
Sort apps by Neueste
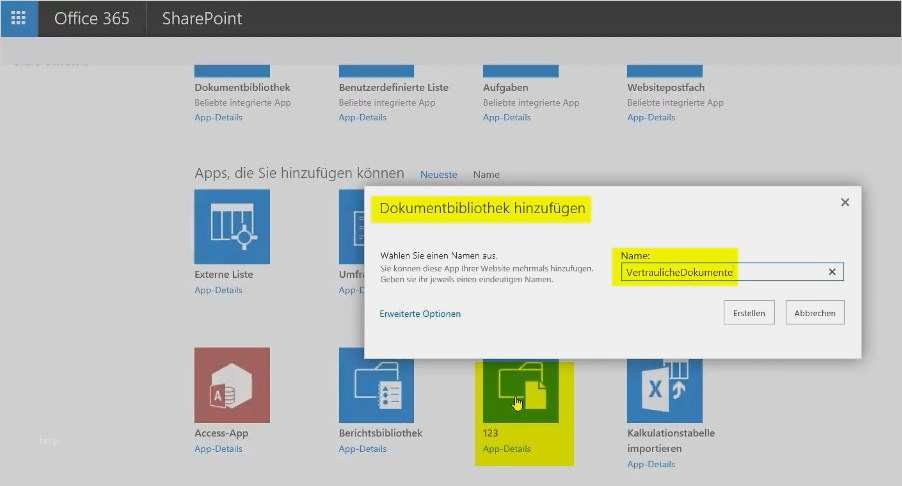coord(438,174)
